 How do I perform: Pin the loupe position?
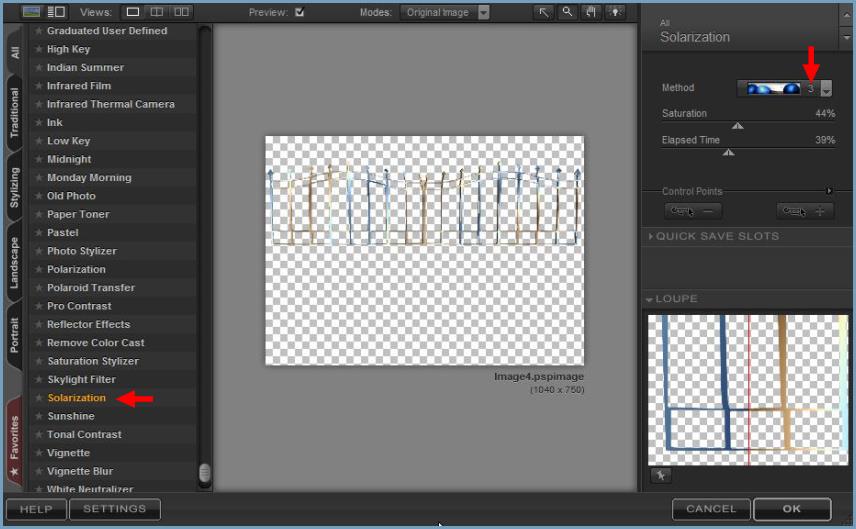click(x=660, y=476)
